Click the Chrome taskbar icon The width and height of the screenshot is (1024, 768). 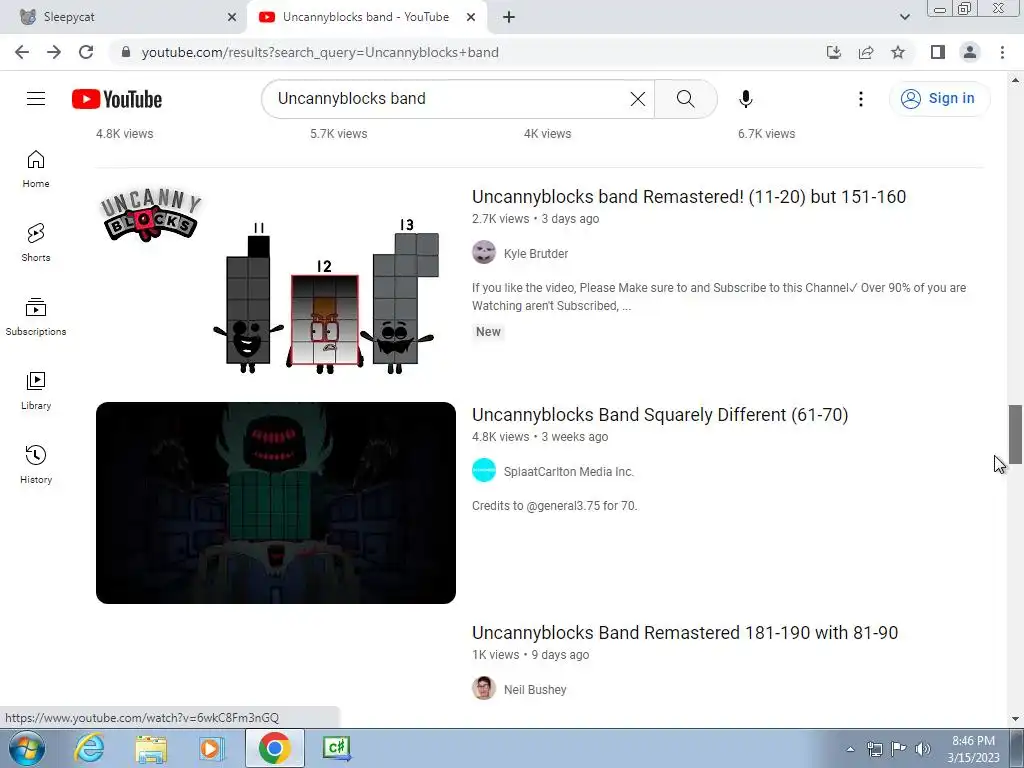point(274,748)
